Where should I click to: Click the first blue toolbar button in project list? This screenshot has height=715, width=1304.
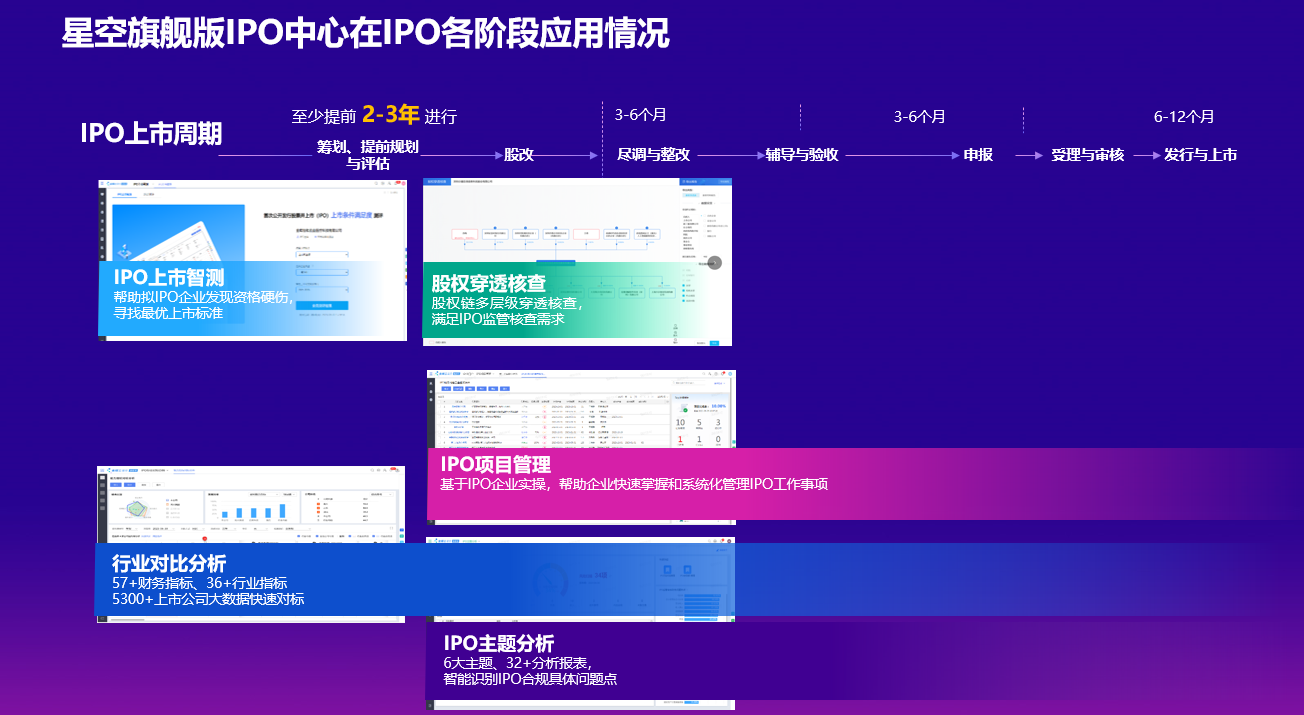tap(444, 386)
